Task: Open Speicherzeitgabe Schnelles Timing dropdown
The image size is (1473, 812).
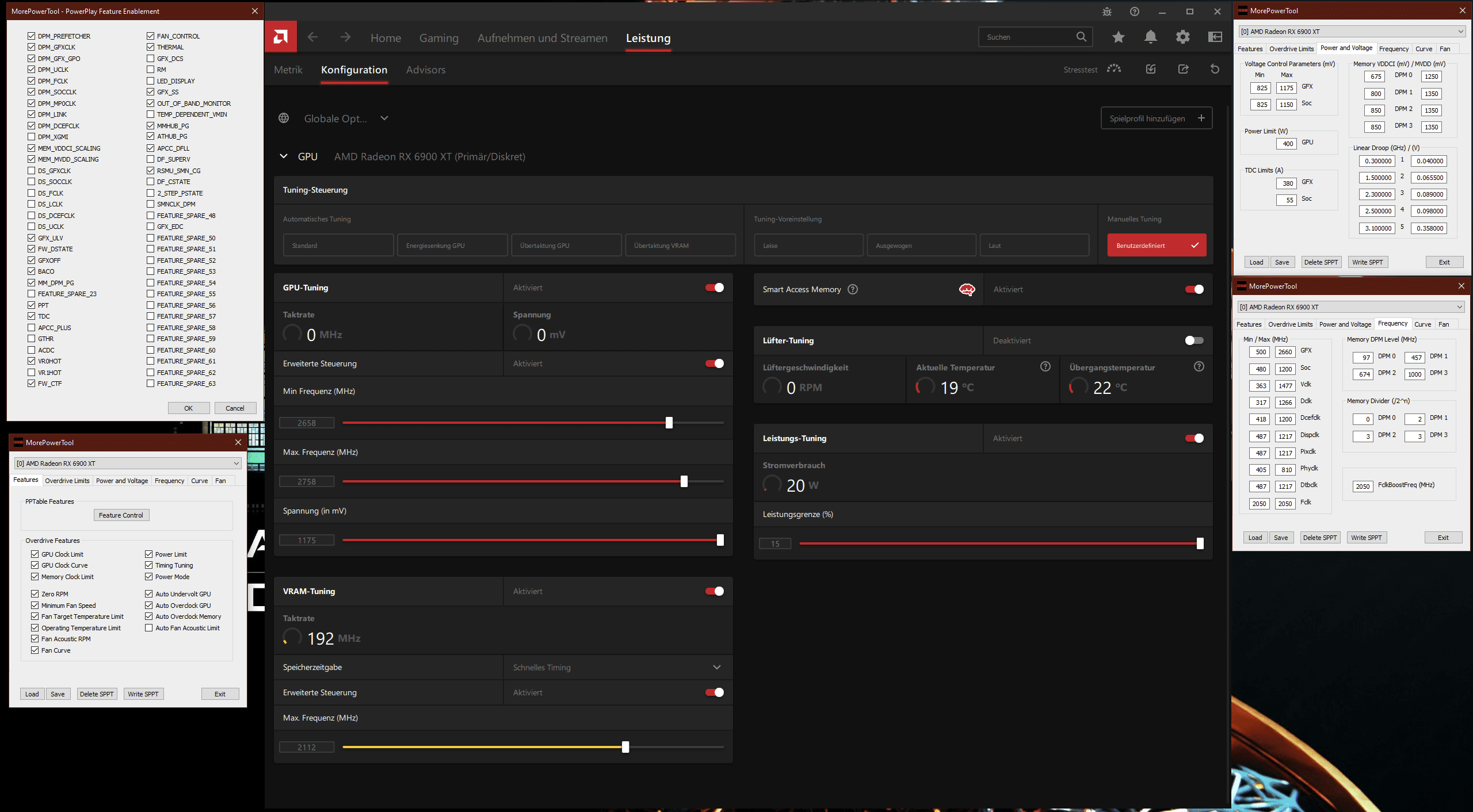Action: [x=717, y=667]
